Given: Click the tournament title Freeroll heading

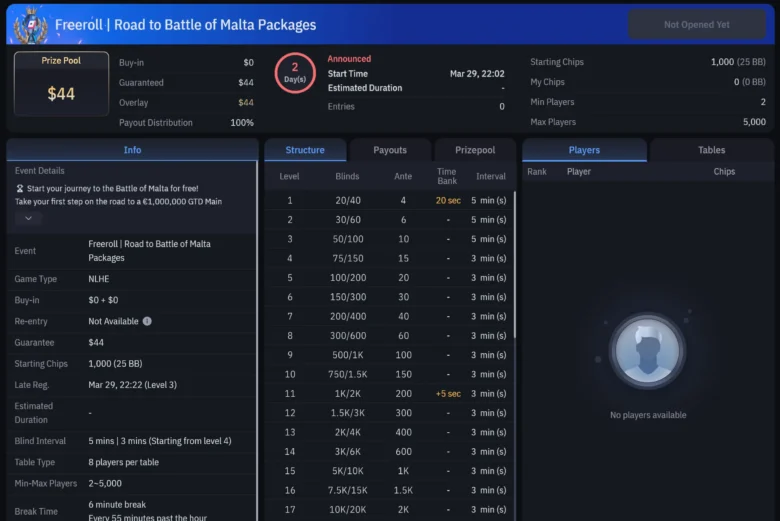Looking at the screenshot, I should pyautogui.click(x=186, y=25).
